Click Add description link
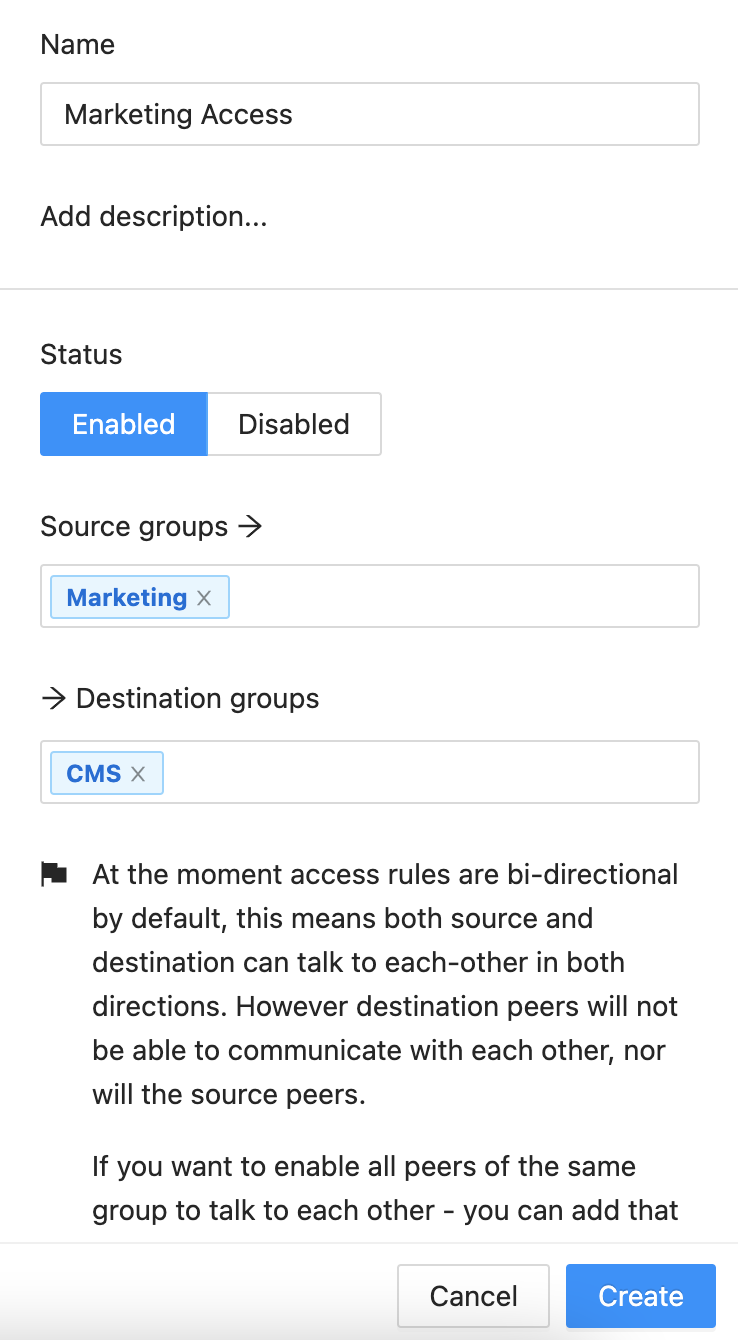 point(154,216)
